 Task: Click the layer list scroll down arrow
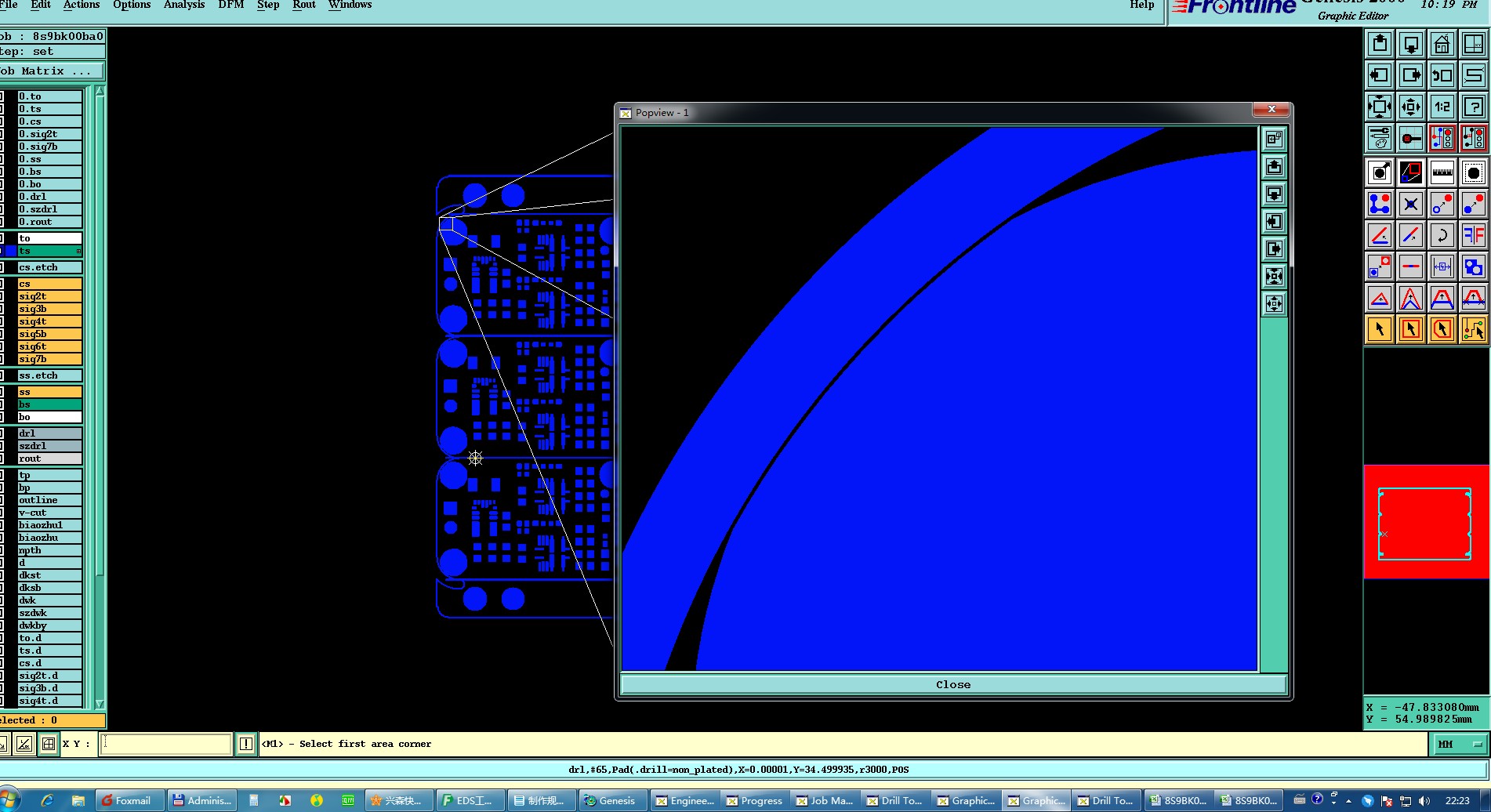pyautogui.click(x=100, y=704)
